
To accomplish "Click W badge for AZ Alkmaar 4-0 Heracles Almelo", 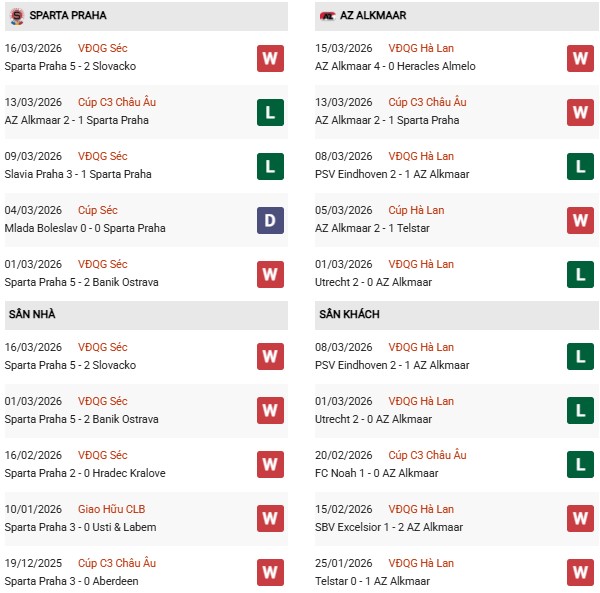I will (x=580, y=58).
